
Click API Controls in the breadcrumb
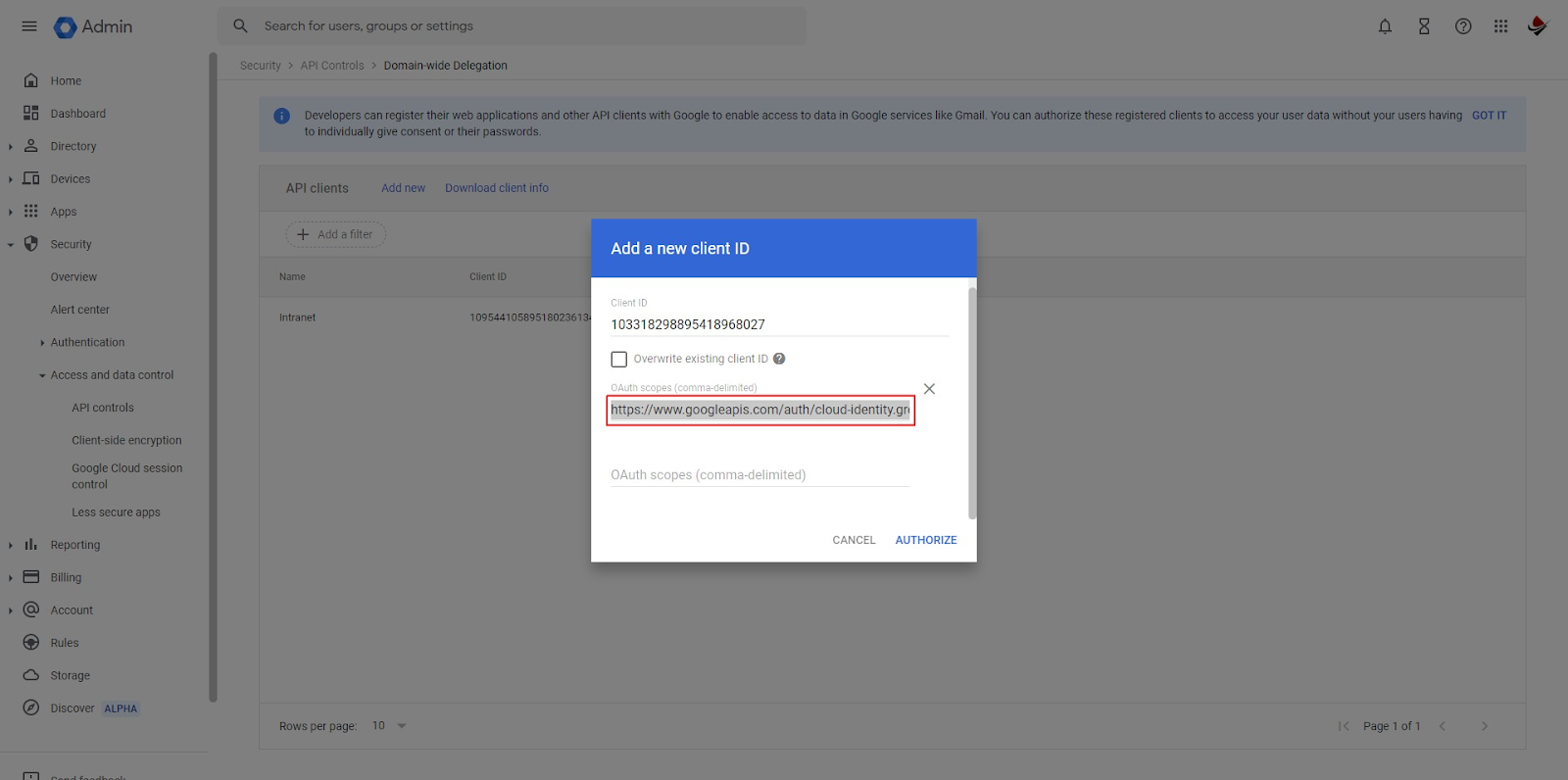pos(331,66)
